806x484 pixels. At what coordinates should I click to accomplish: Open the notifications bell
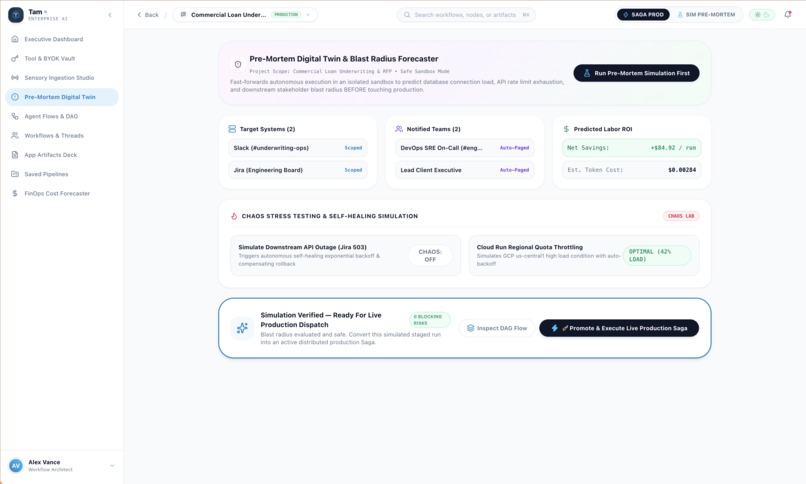[787, 15]
